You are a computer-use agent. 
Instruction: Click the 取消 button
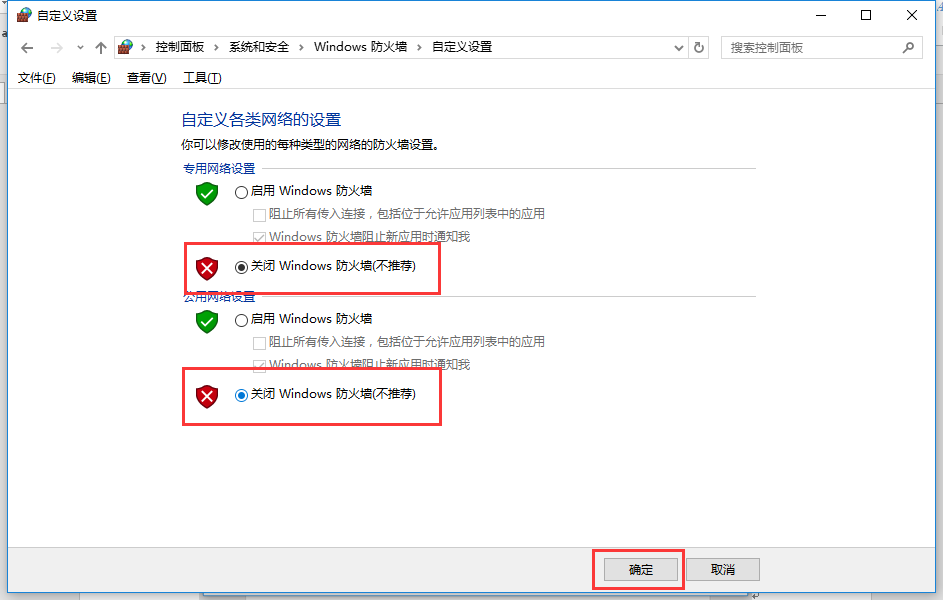point(723,569)
